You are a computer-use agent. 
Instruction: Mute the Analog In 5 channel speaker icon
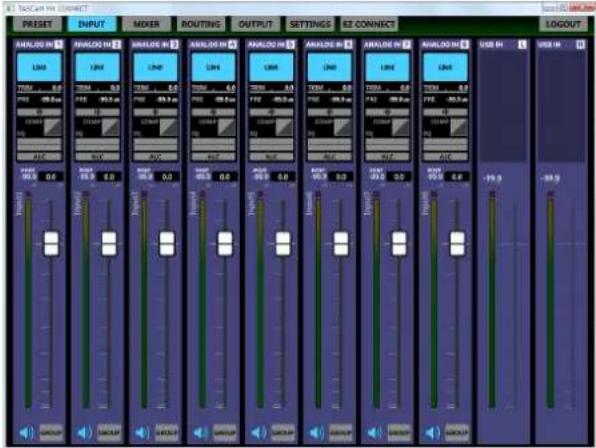[x=259, y=432]
